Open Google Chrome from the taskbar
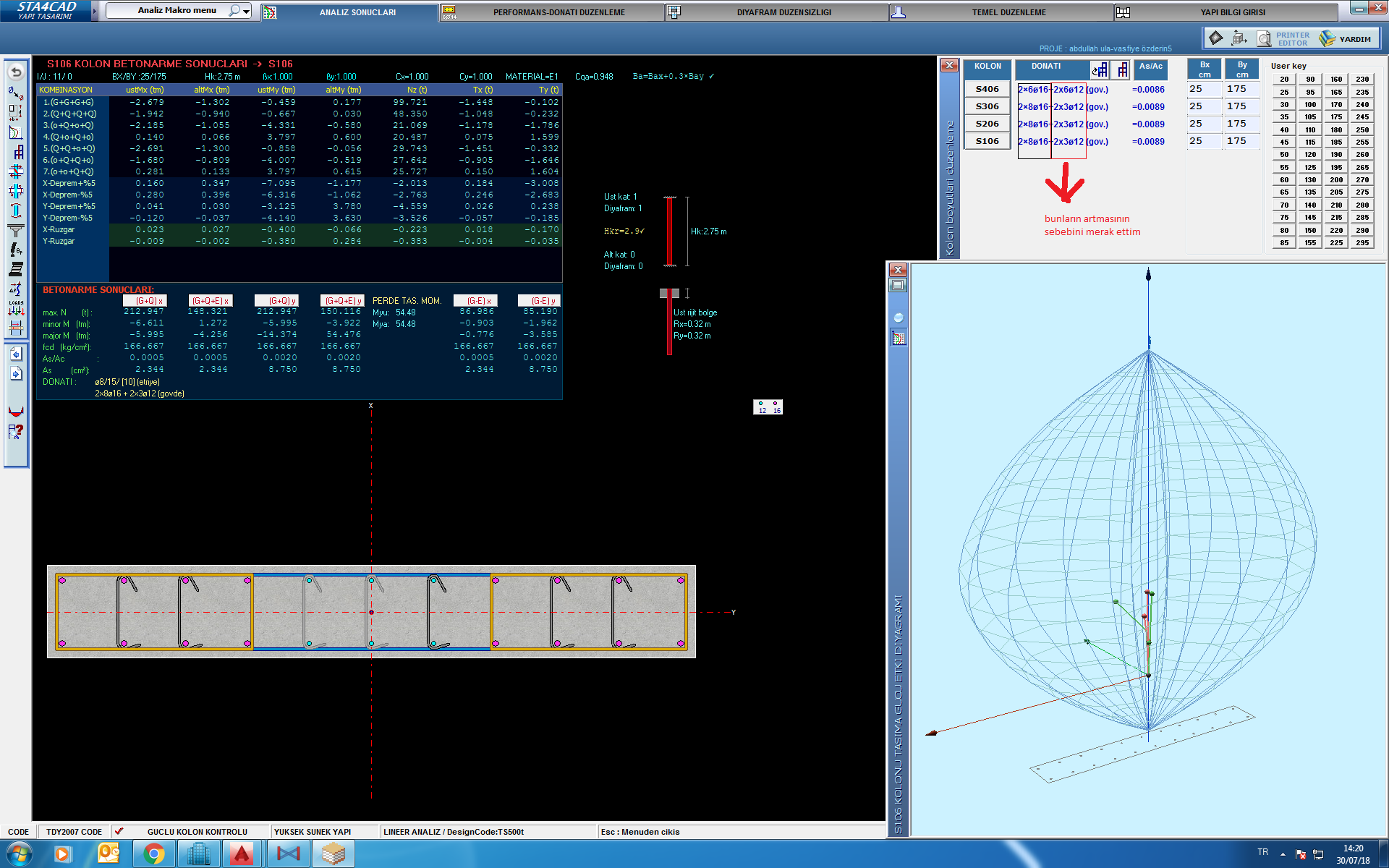 tap(153, 854)
